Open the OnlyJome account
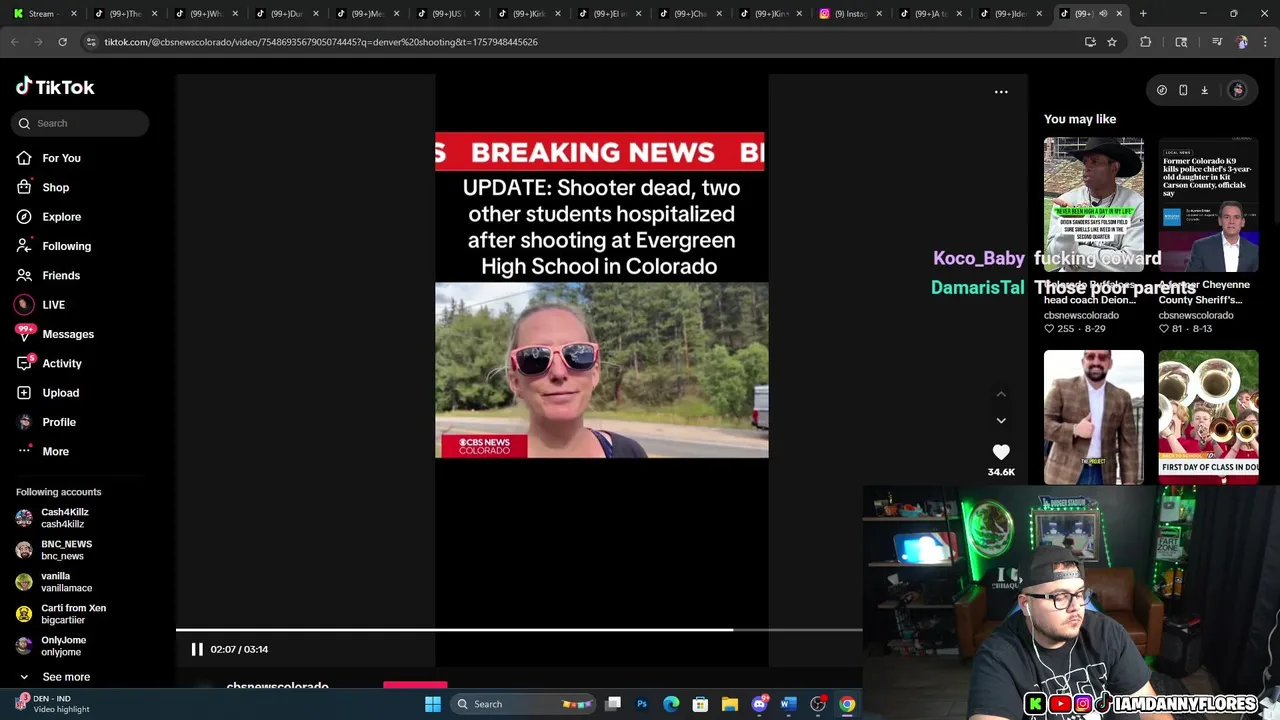Screen dimensions: 1280x720 tap(63, 646)
